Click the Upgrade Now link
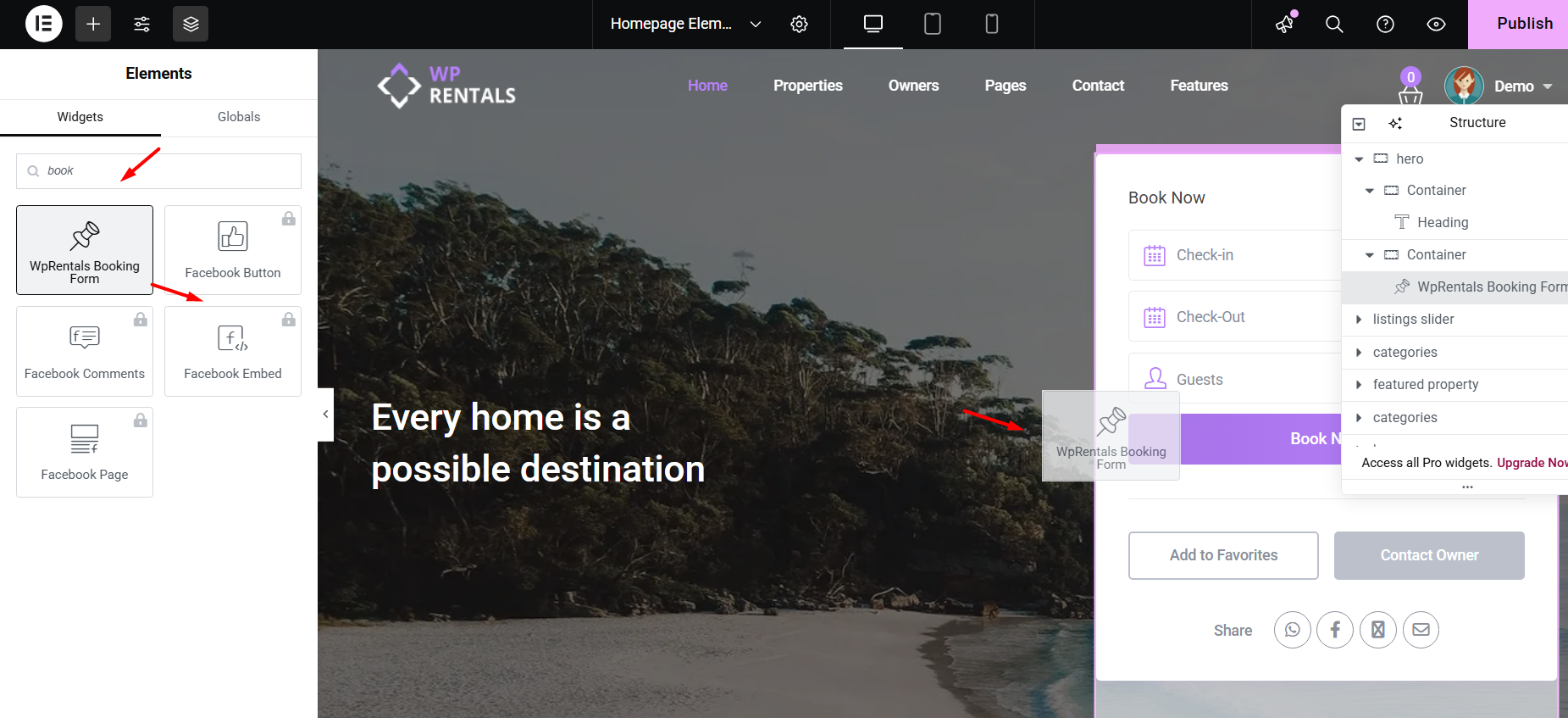The height and width of the screenshot is (718, 1568). 1532,463
